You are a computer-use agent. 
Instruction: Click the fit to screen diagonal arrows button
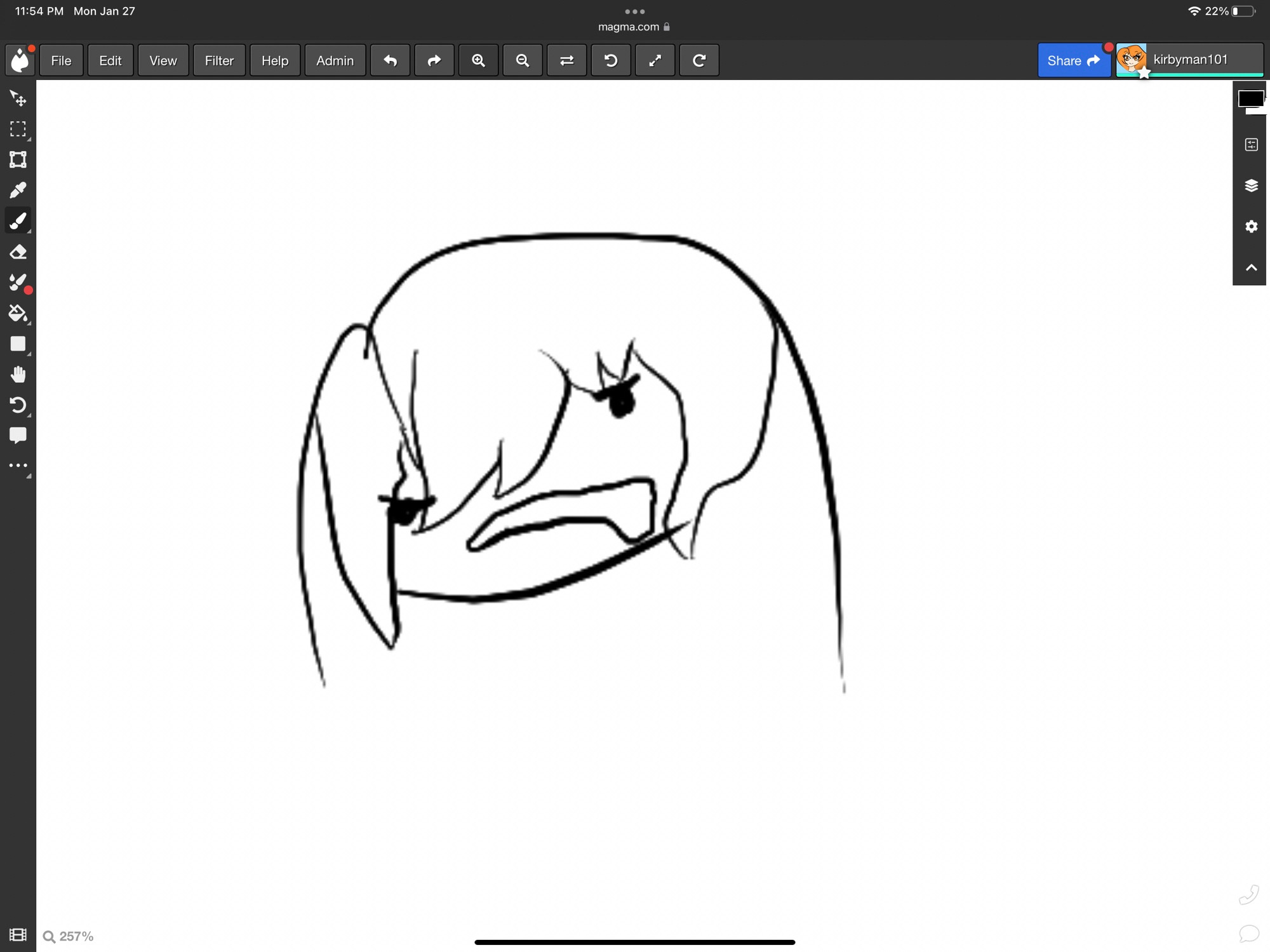tap(655, 60)
